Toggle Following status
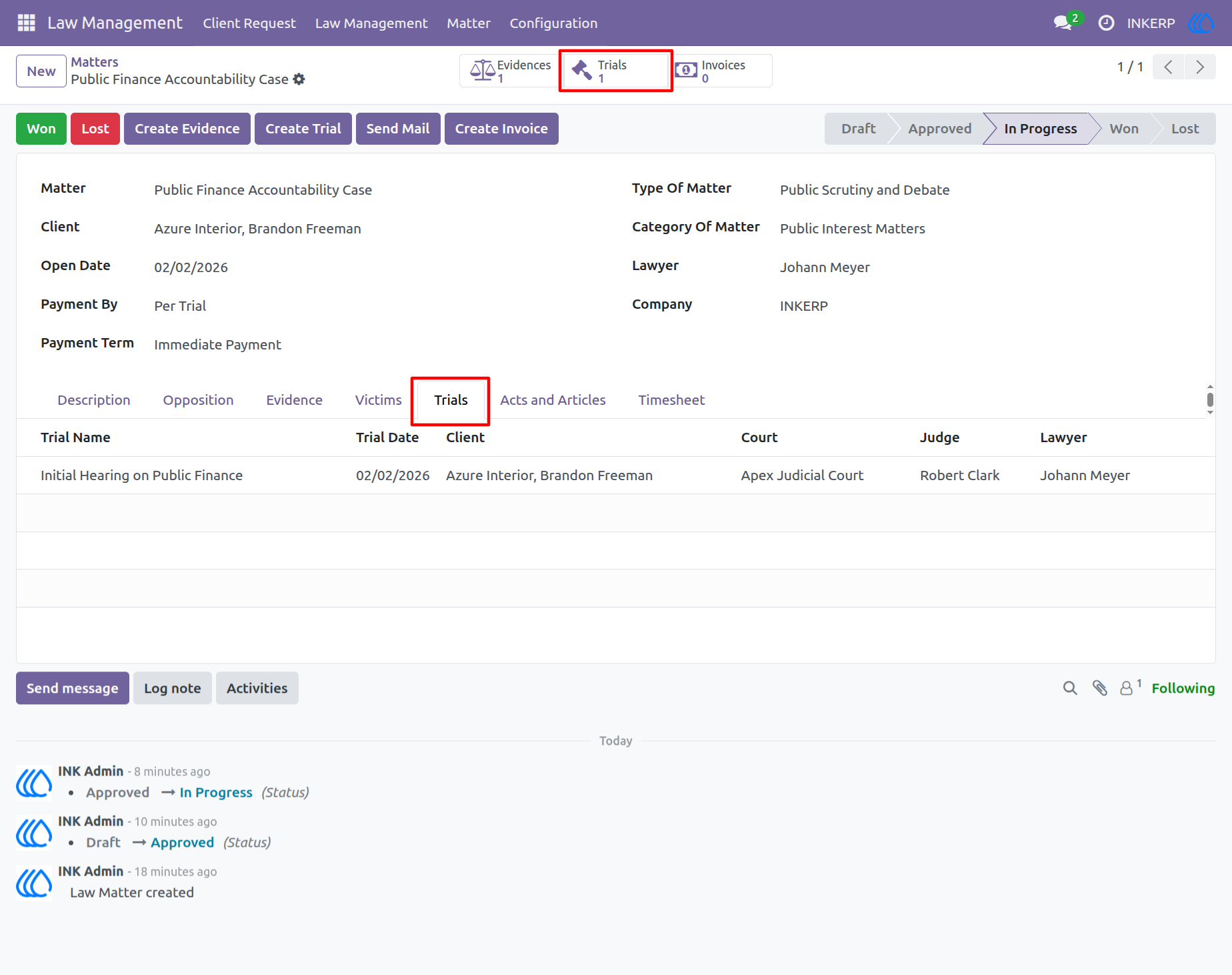 coord(1183,688)
